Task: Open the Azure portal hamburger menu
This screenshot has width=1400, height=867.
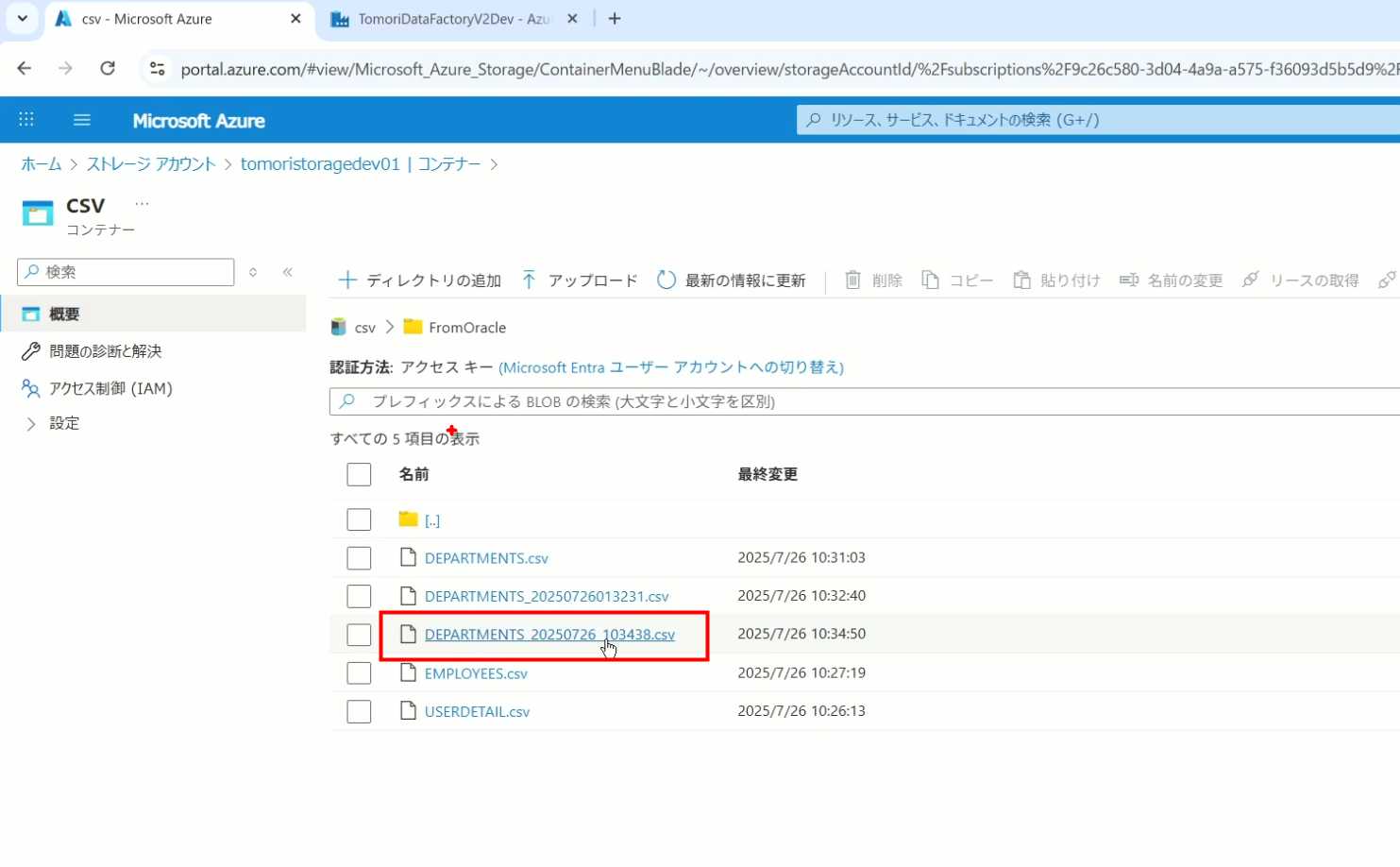Action: 82,120
